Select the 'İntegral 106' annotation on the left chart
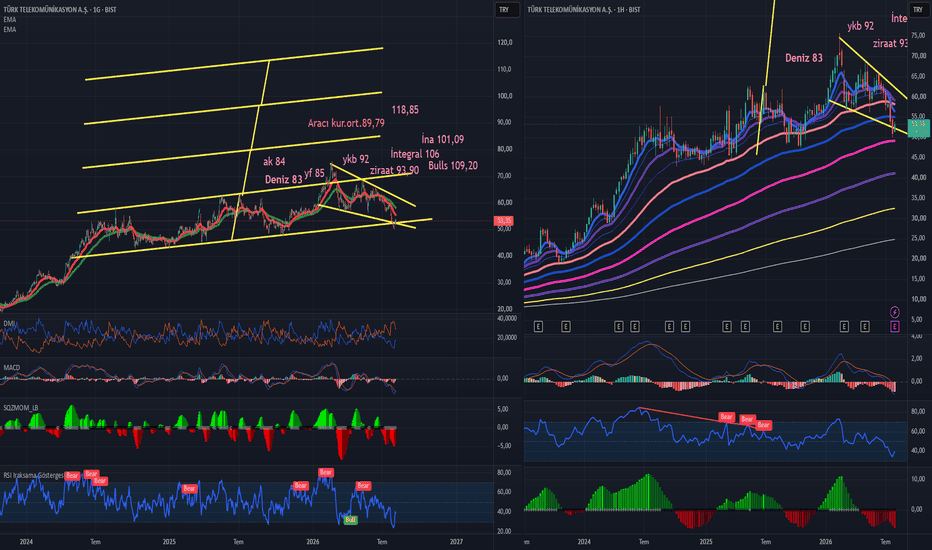The height and width of the screenshot is (550, 932). pos(415,154)
